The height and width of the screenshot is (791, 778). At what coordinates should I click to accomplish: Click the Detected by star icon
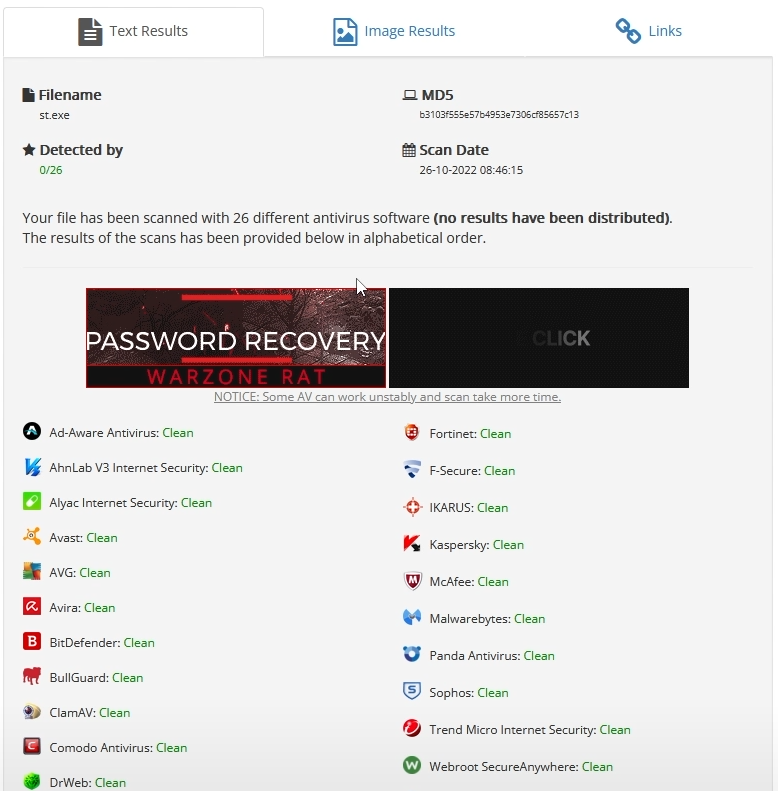[x=29, y=150]
